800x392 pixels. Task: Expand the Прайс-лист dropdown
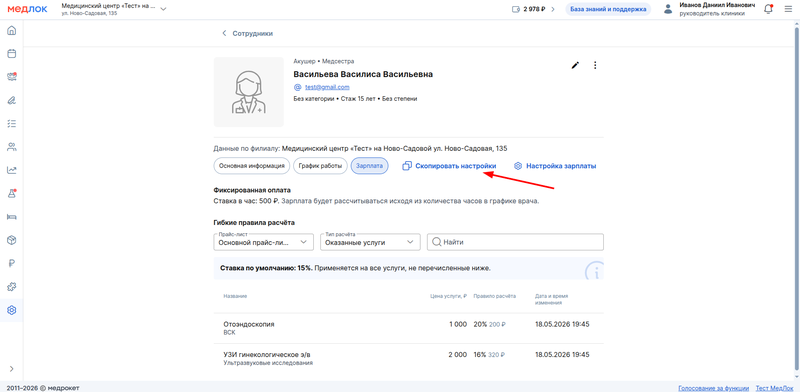(x=264, y=242)
